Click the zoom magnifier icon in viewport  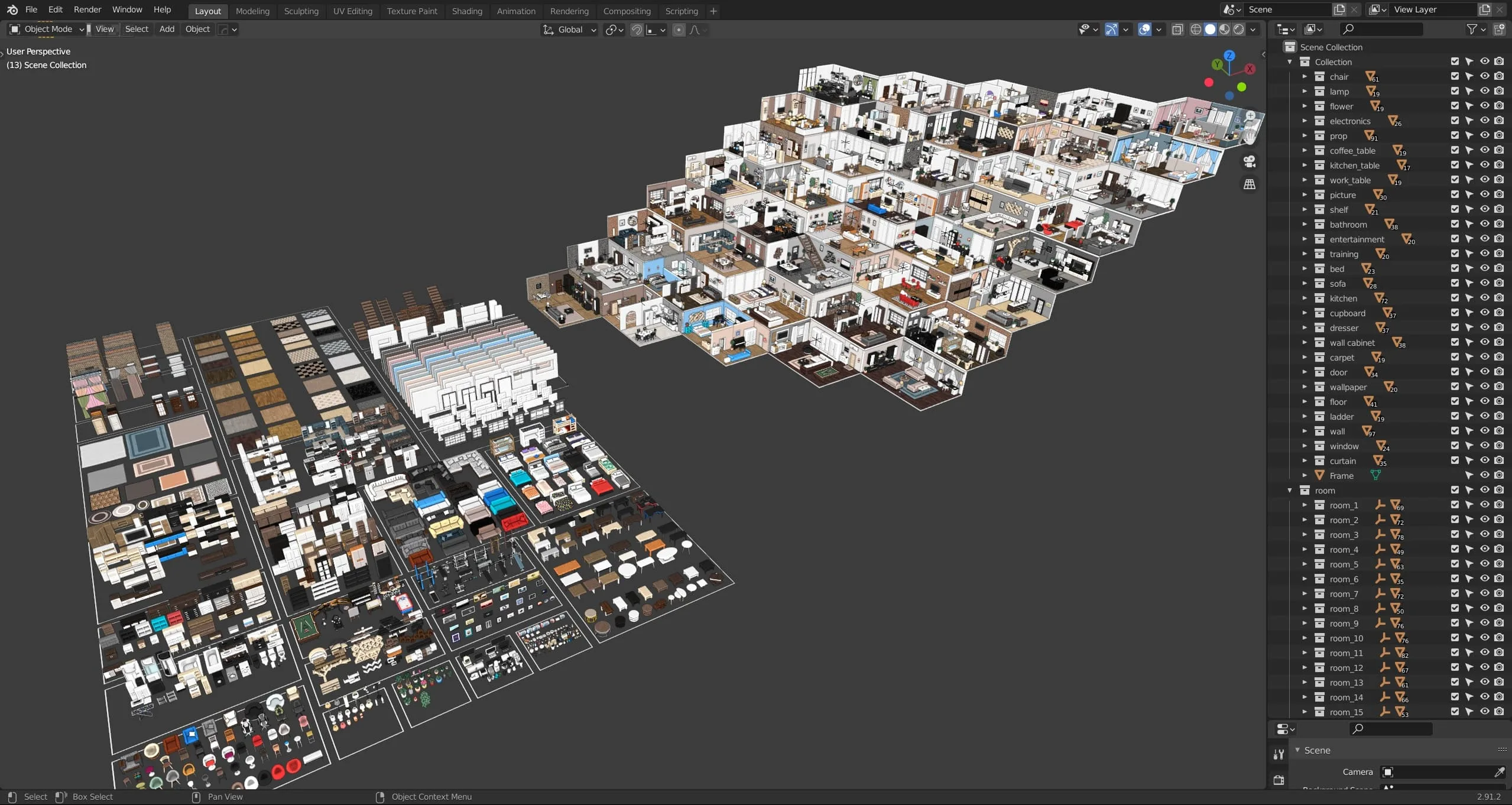(1250, 116)
